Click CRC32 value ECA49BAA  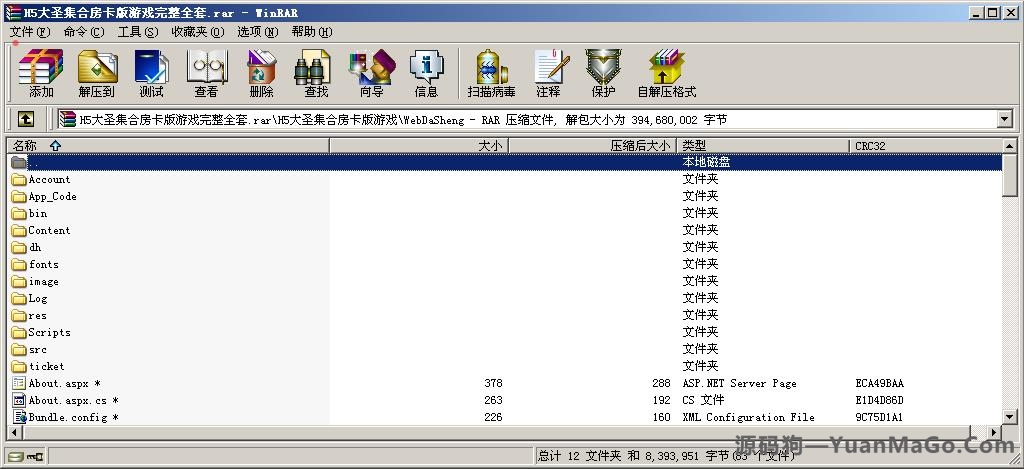879,383
